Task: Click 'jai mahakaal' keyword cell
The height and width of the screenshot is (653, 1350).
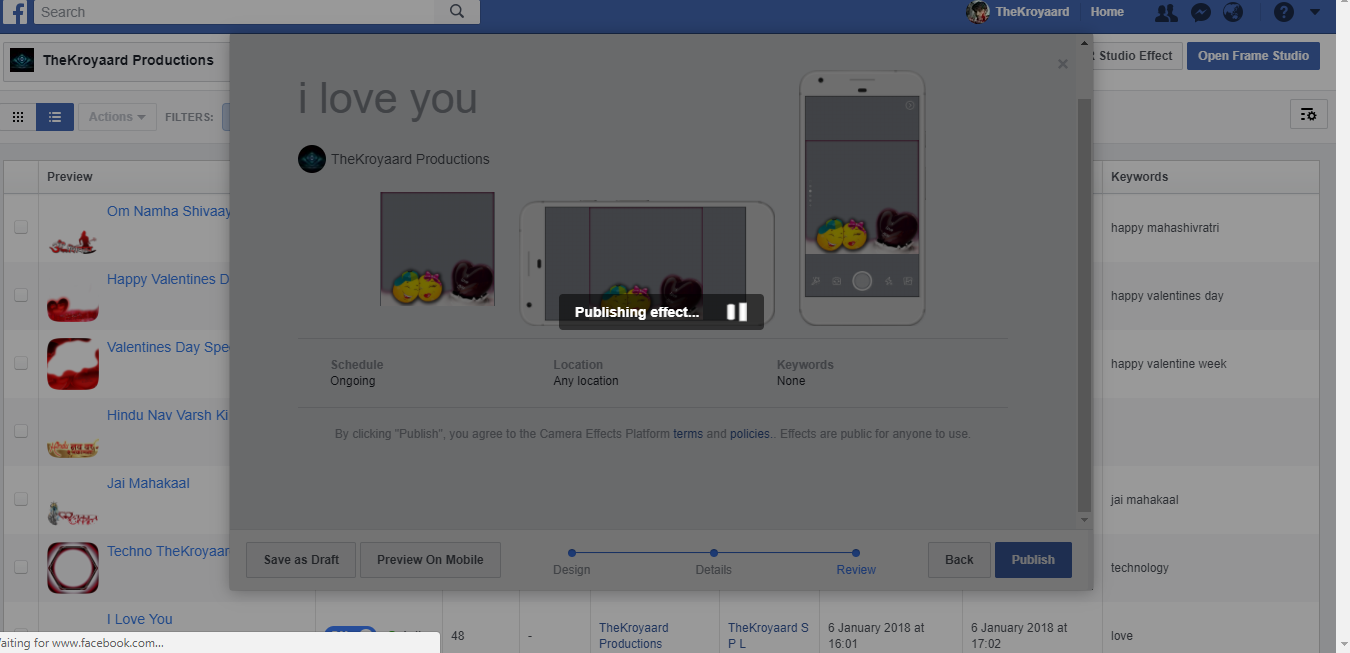Action: (1145, 500)
